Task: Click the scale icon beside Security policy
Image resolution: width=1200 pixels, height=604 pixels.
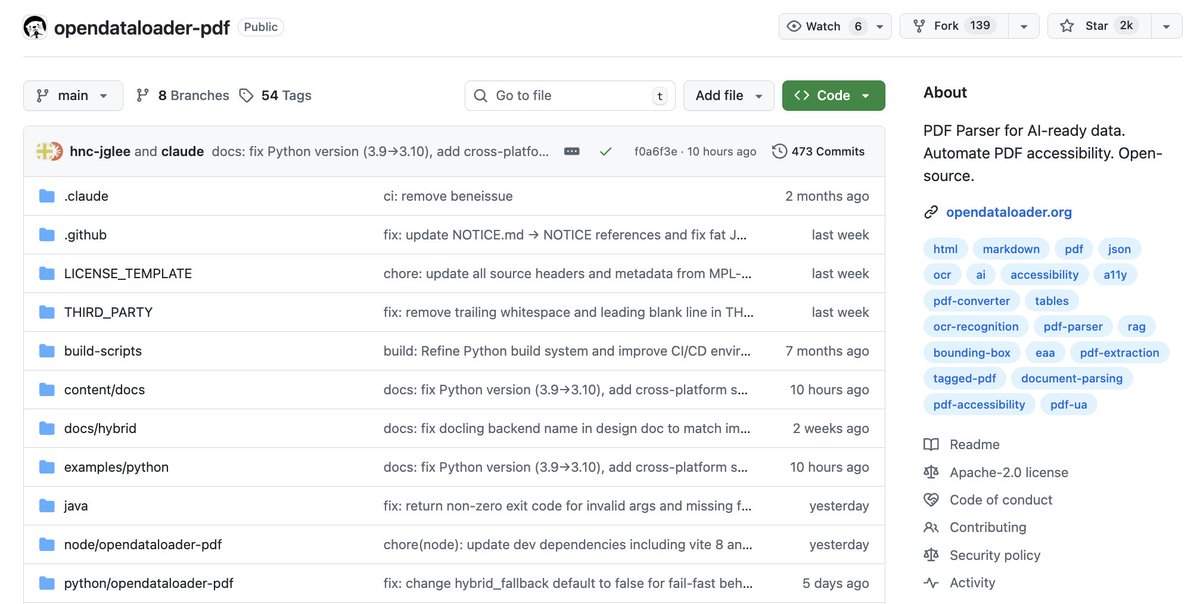Action: pyautogui.click(x=931, y=555)
